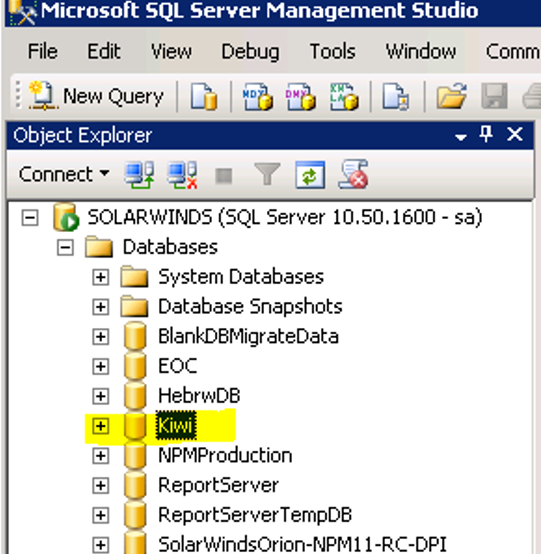Click the BlankDBMigrateData database cylinder icon
Screen dimensions: 543x554
135,336
